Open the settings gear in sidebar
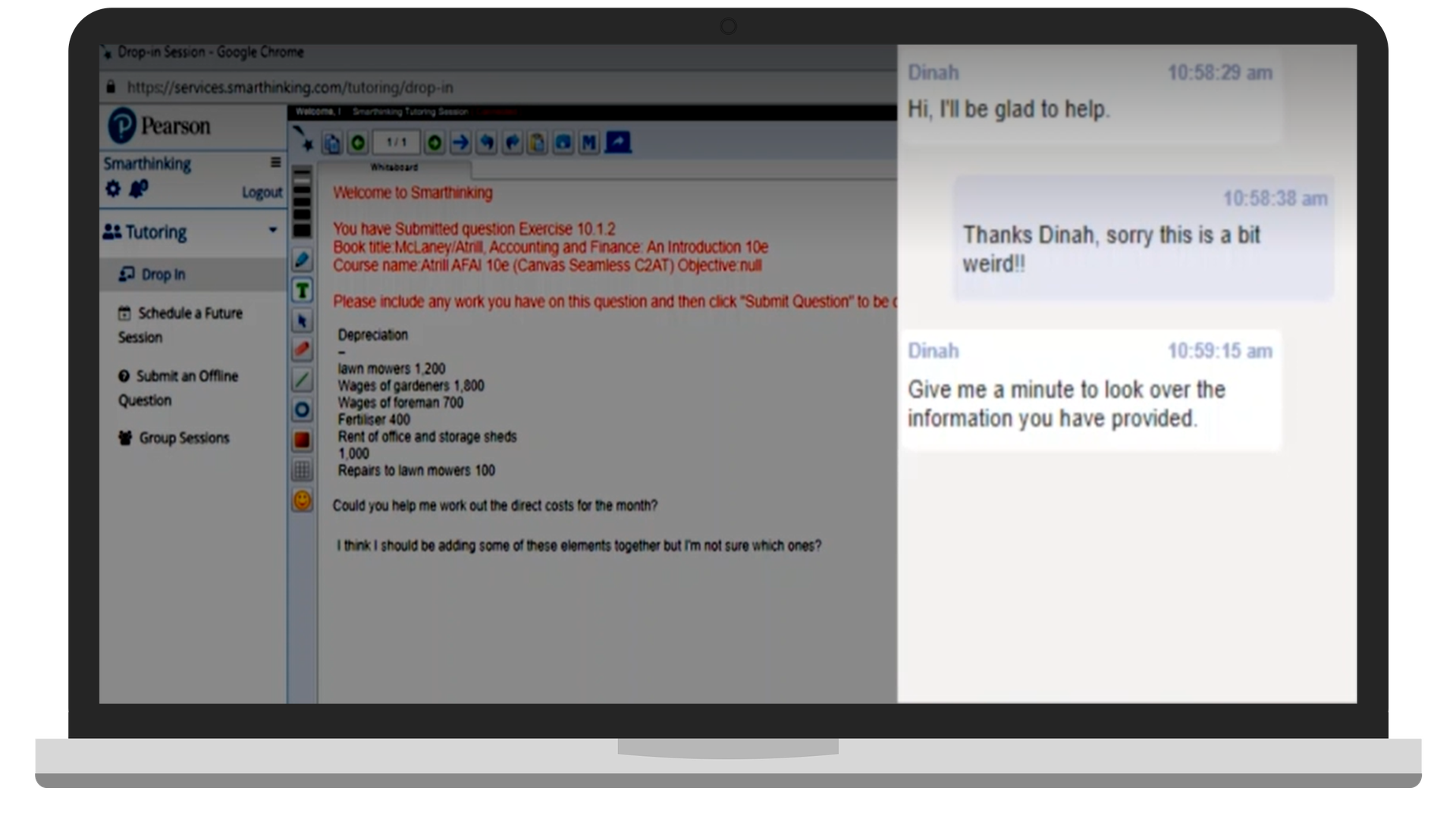 tap(113, 189)
